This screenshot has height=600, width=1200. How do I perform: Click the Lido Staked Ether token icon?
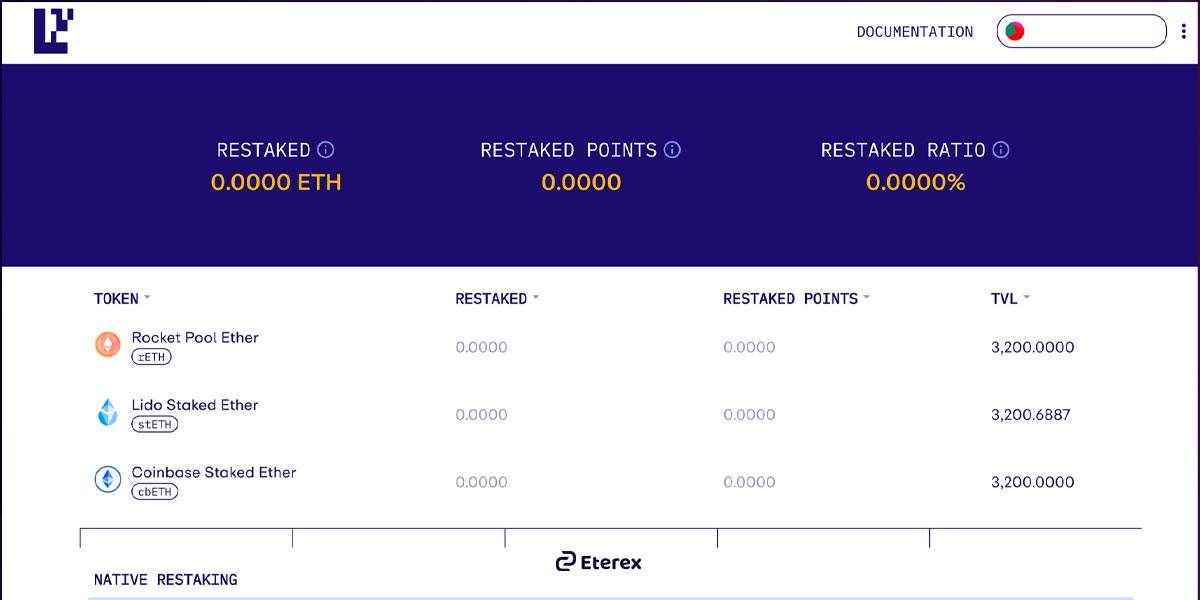click(107, 412)
